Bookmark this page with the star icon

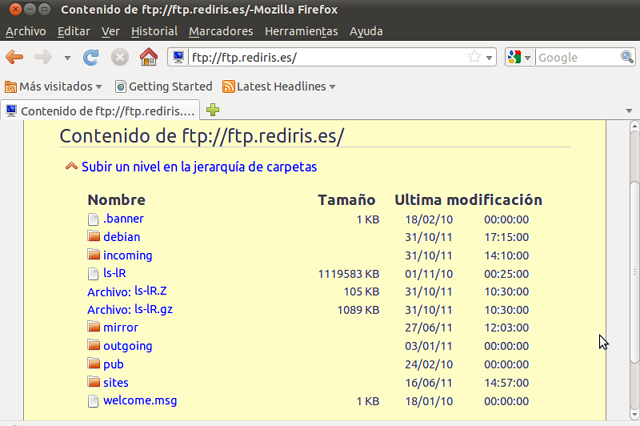point(474,57)
